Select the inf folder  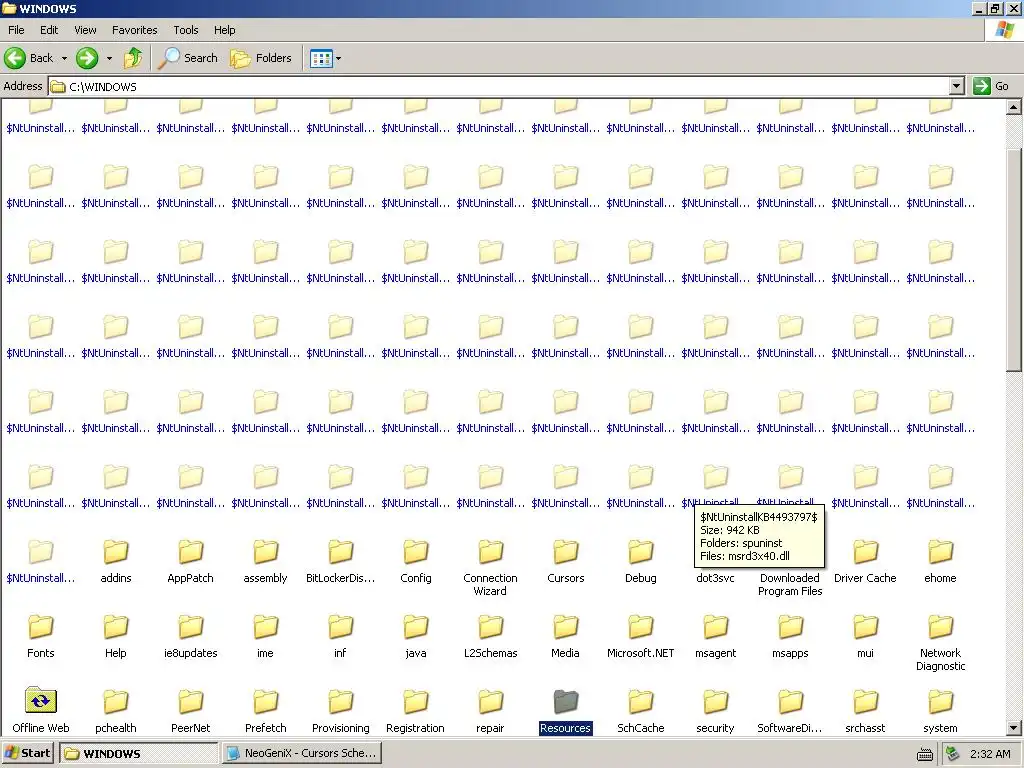(340, 637)
